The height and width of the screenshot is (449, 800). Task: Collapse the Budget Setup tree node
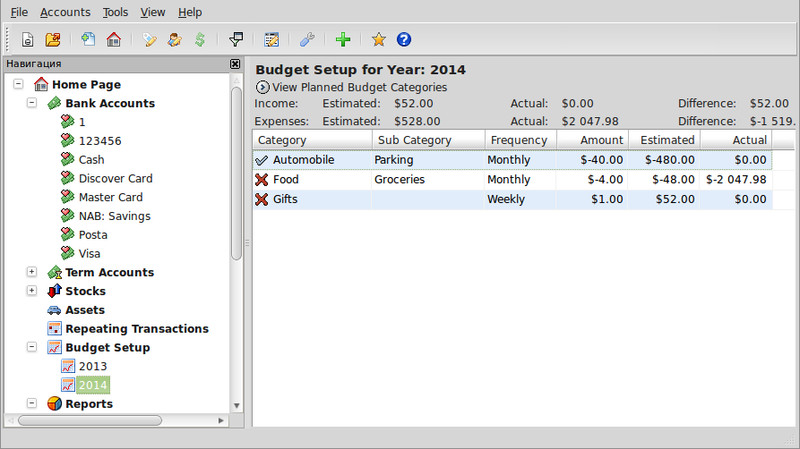(x=32, y=347)
